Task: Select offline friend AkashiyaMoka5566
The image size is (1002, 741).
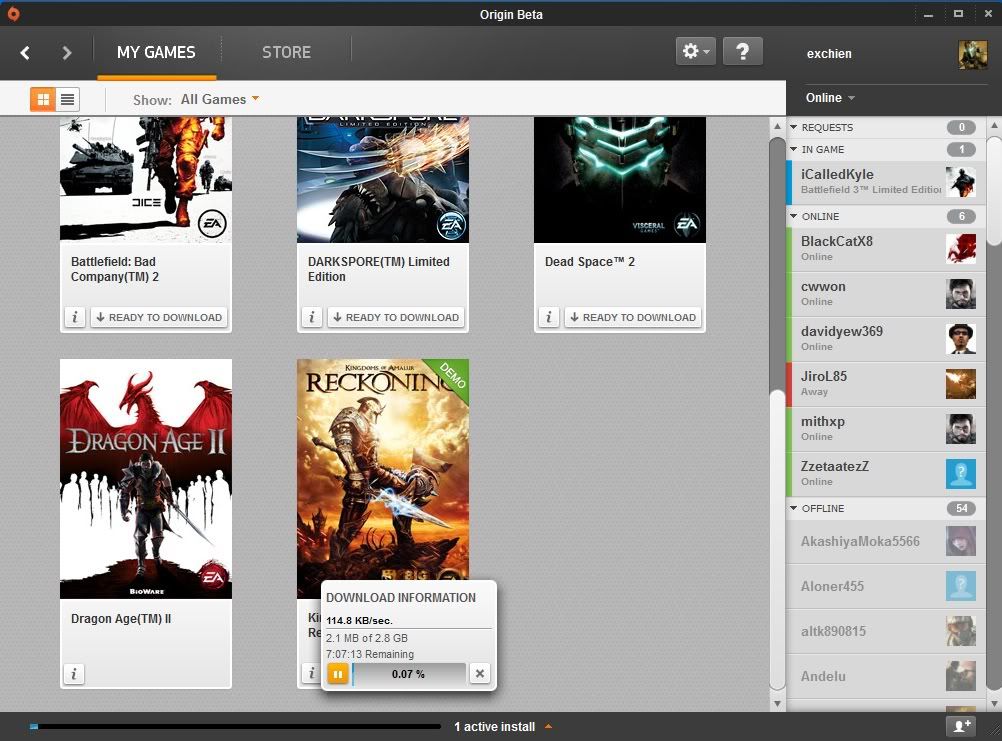Action: (x=885, y=542)
